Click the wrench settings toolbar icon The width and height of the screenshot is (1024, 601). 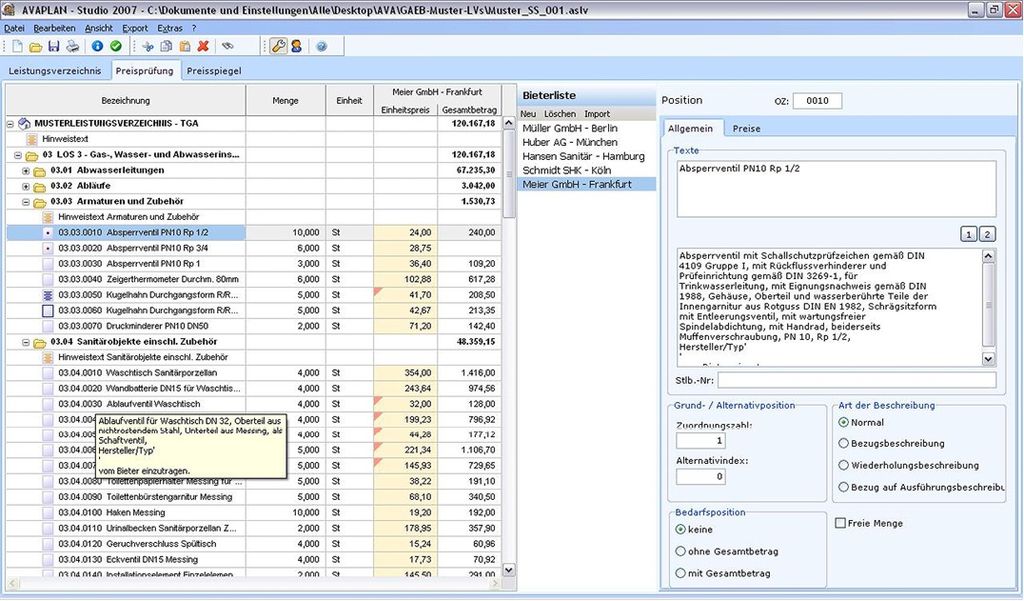pyautogui.click(x=278, y=46)
